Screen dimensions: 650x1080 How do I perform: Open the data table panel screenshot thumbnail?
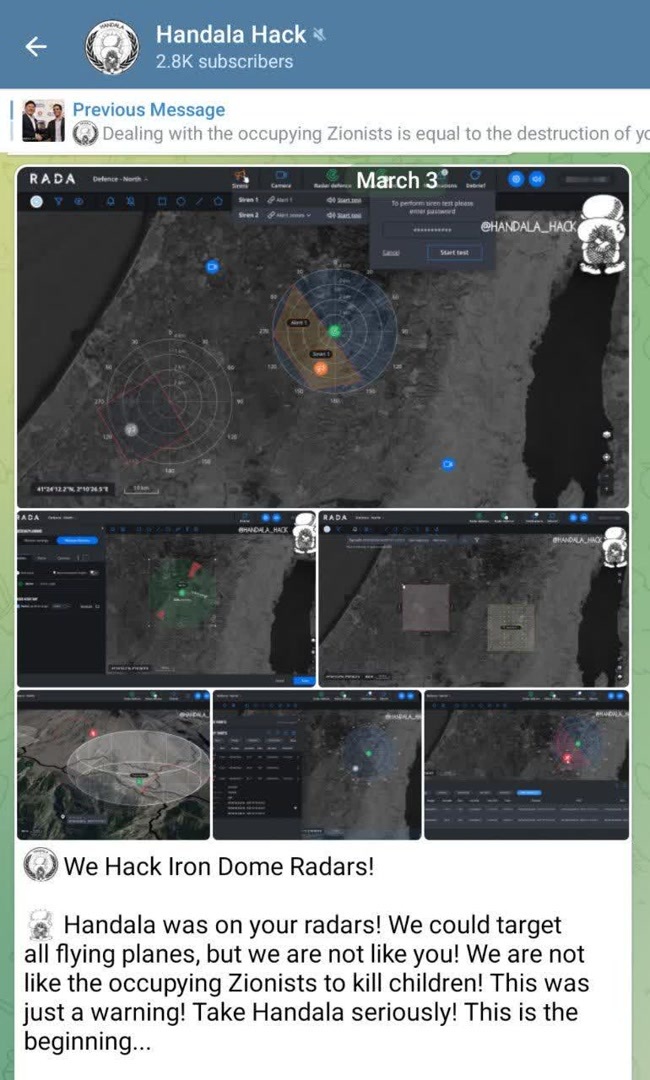tap(317, 765)
